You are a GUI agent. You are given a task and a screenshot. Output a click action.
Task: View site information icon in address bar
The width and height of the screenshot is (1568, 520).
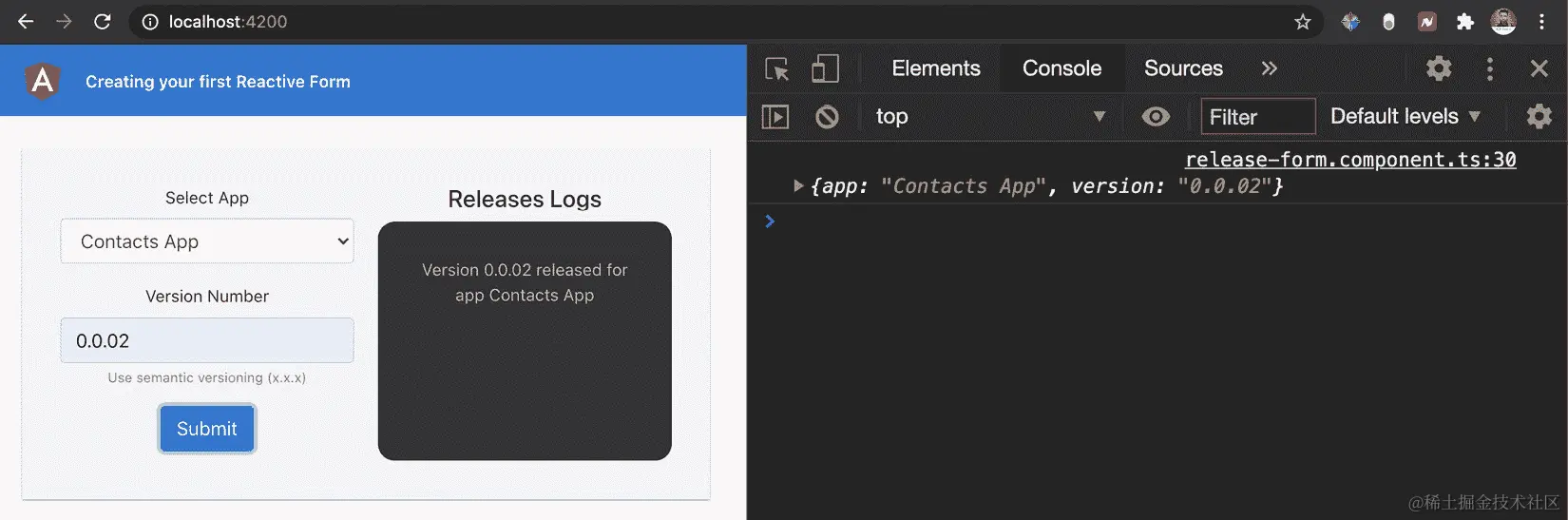tap(149, 22)
